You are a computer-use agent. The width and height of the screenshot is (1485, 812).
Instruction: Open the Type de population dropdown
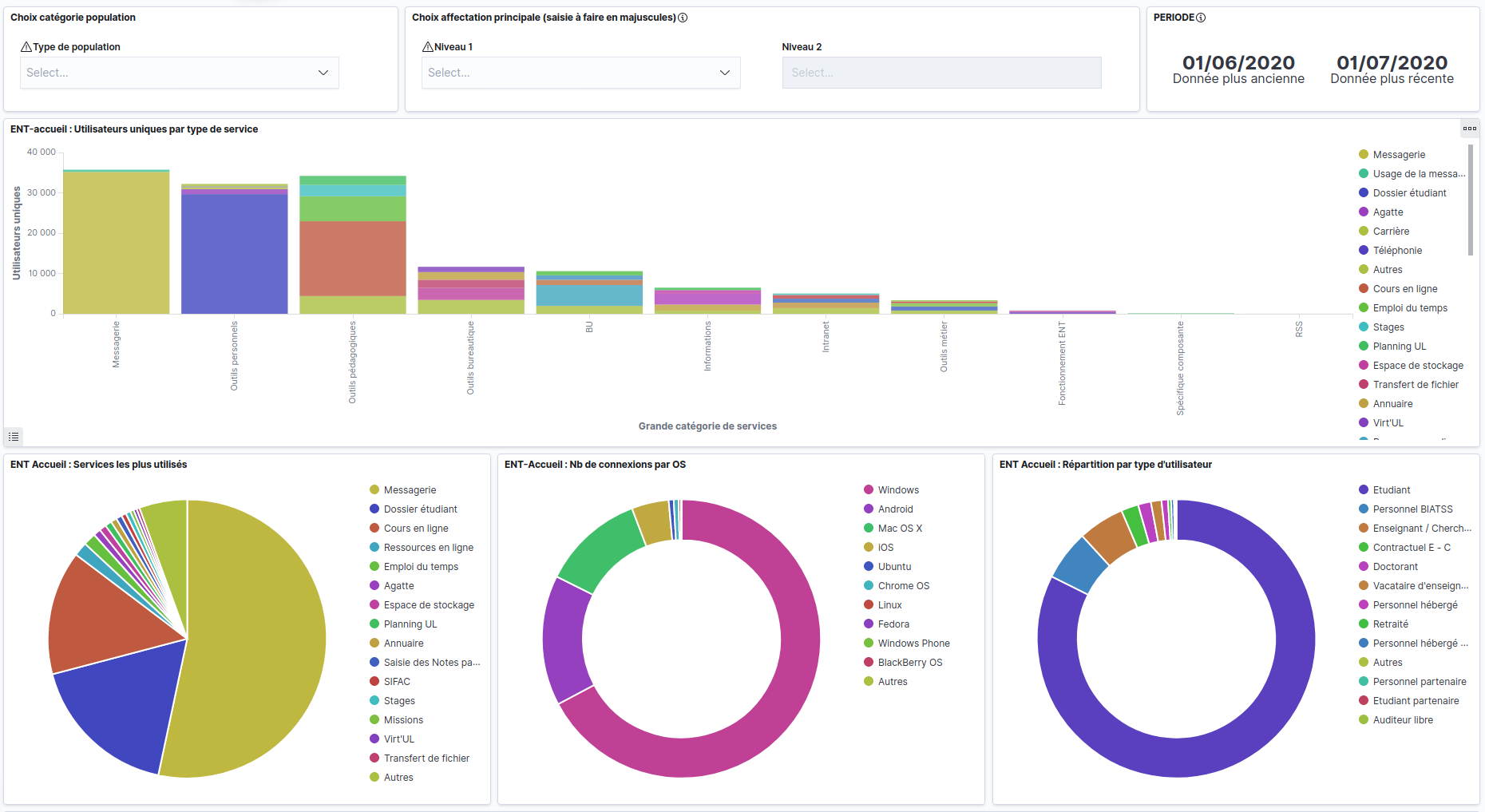pyautogui.click(x=180, y=73)
